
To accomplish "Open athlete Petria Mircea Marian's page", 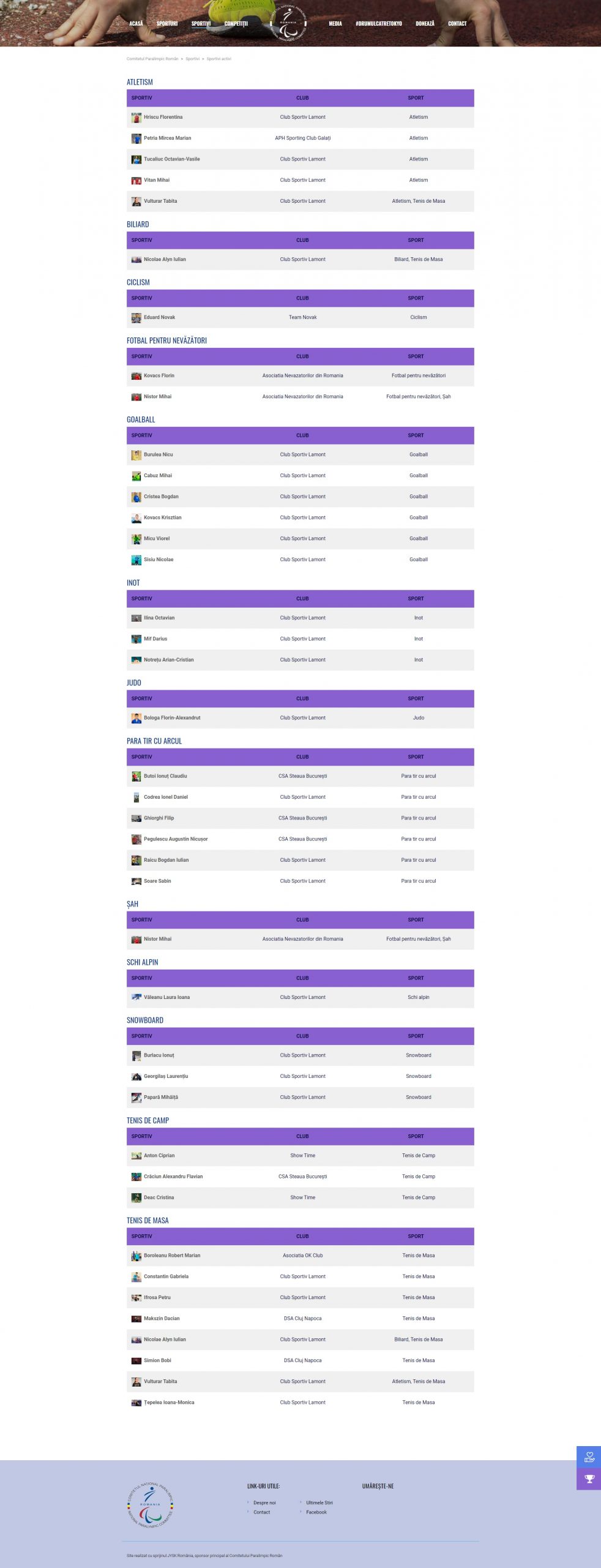I will pos(167,138).
